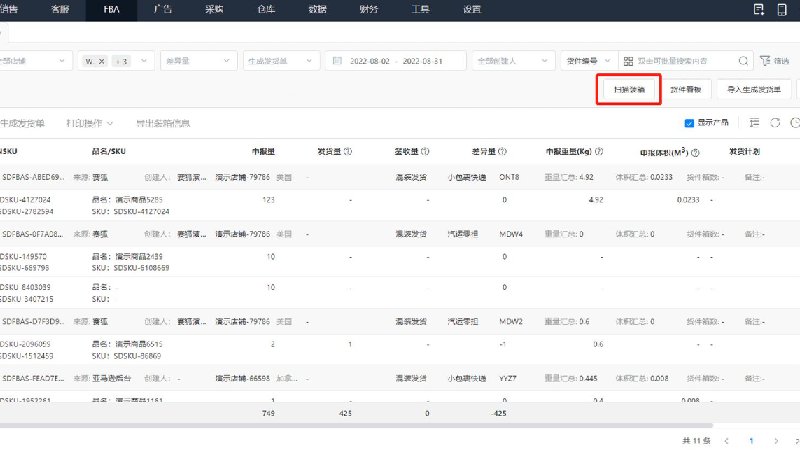
Task: Select shipment SDFBAS-D7F3D9...
Action: [x=33, y=321]
